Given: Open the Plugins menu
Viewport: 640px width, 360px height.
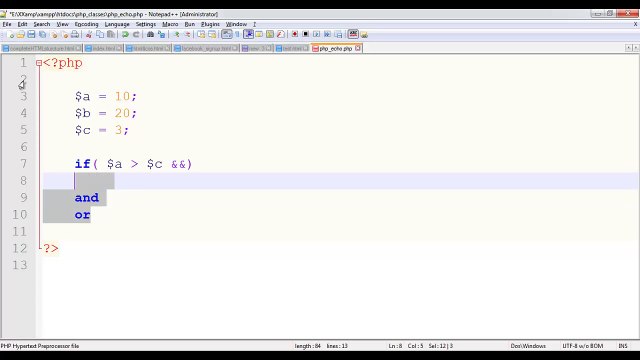Looking at the screenshot, I should 210,24.
